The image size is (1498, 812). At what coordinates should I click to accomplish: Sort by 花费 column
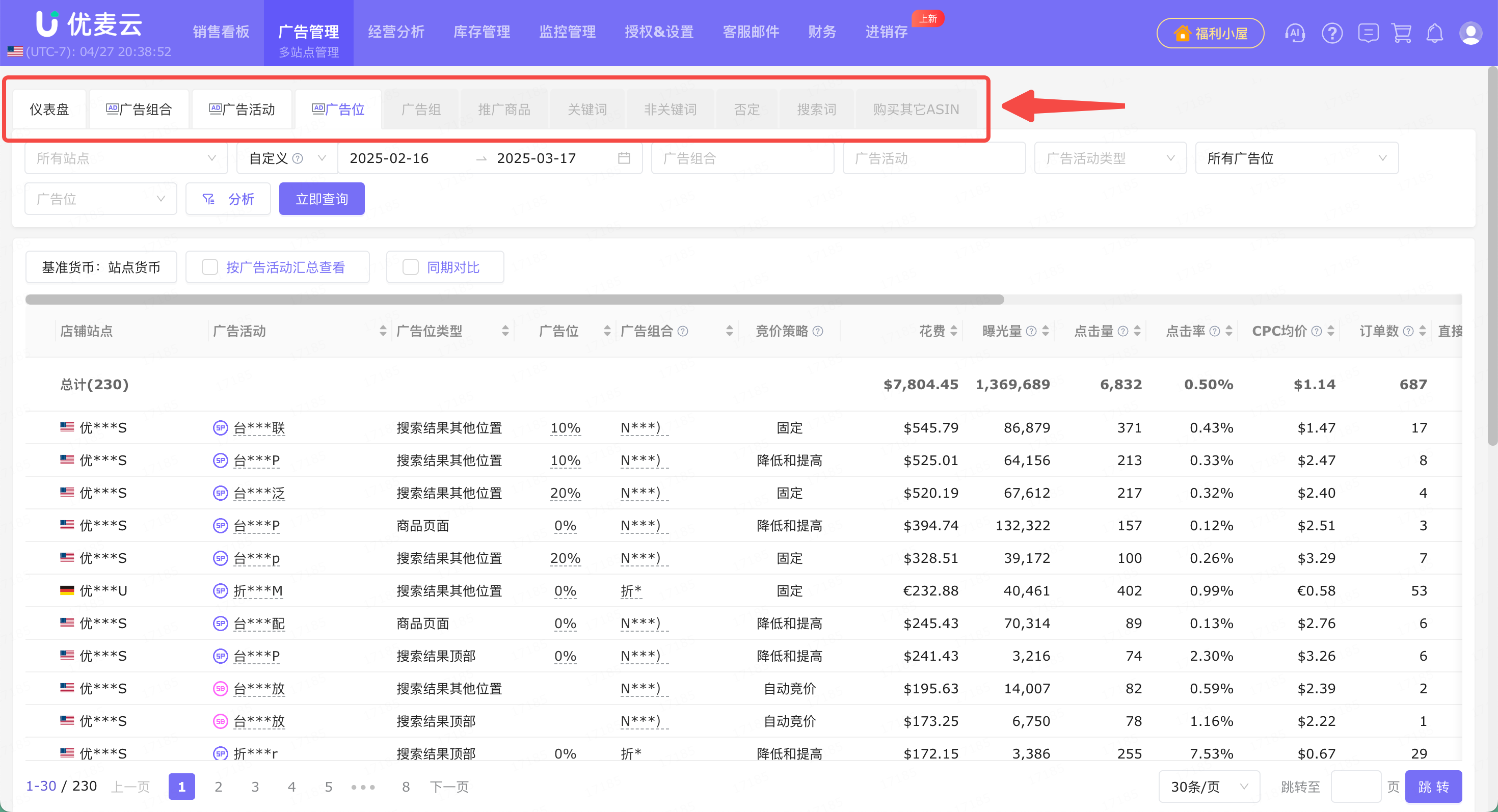954,331
